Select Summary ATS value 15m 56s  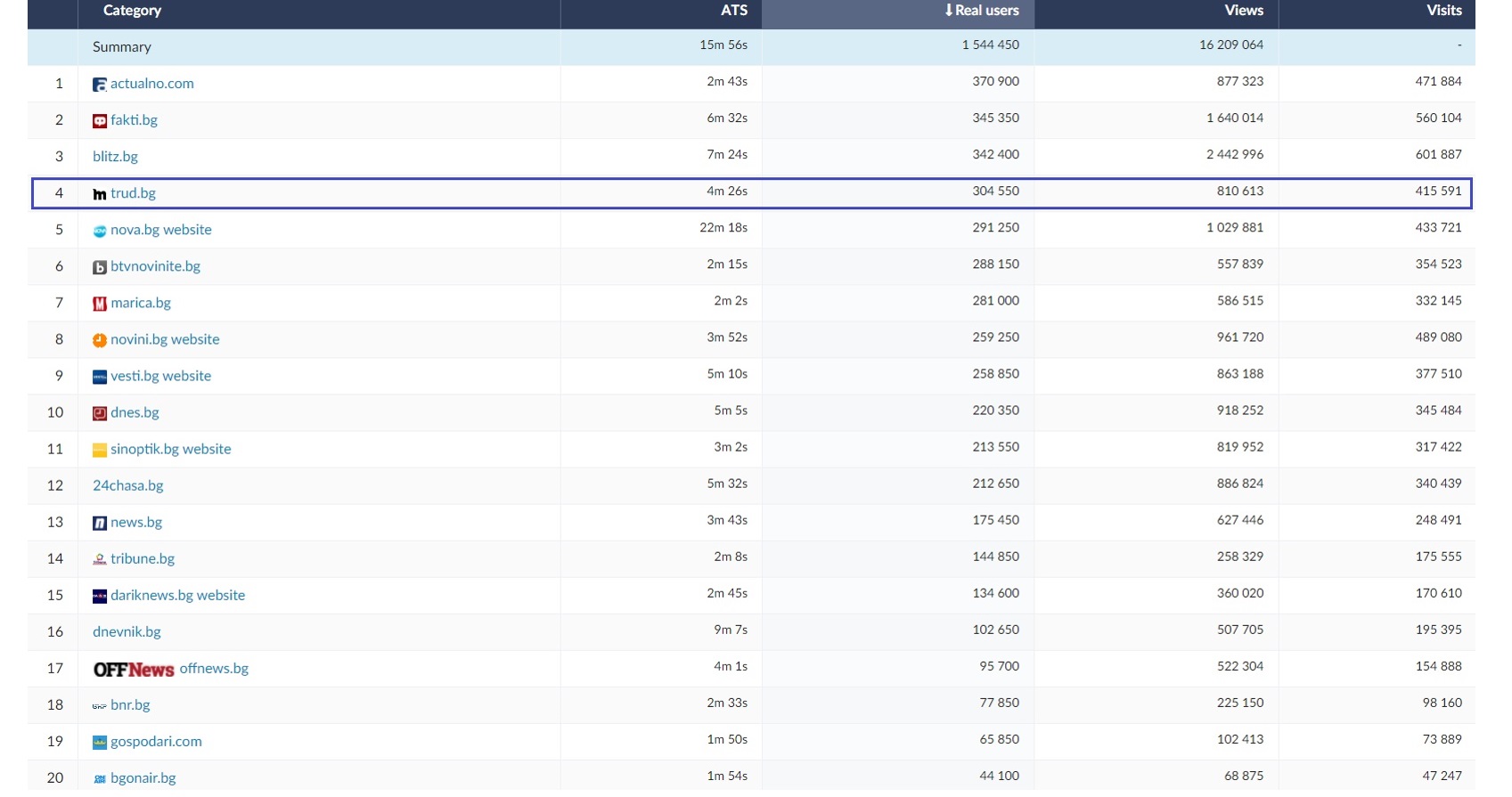click(723, 45)
